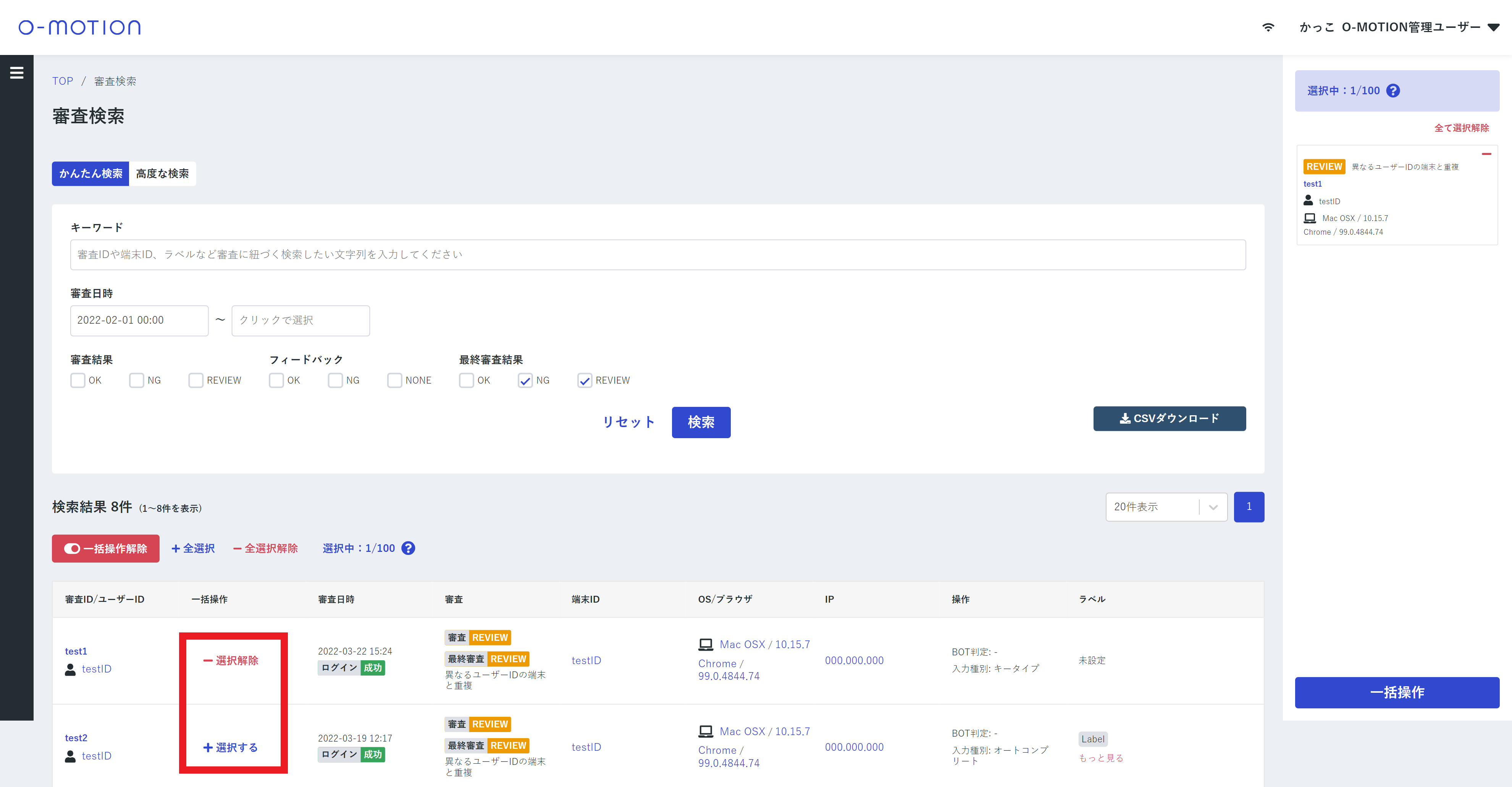Click the wifi status icon in header
This screenshot has height=787, width=1512.
pos(1268,27)
